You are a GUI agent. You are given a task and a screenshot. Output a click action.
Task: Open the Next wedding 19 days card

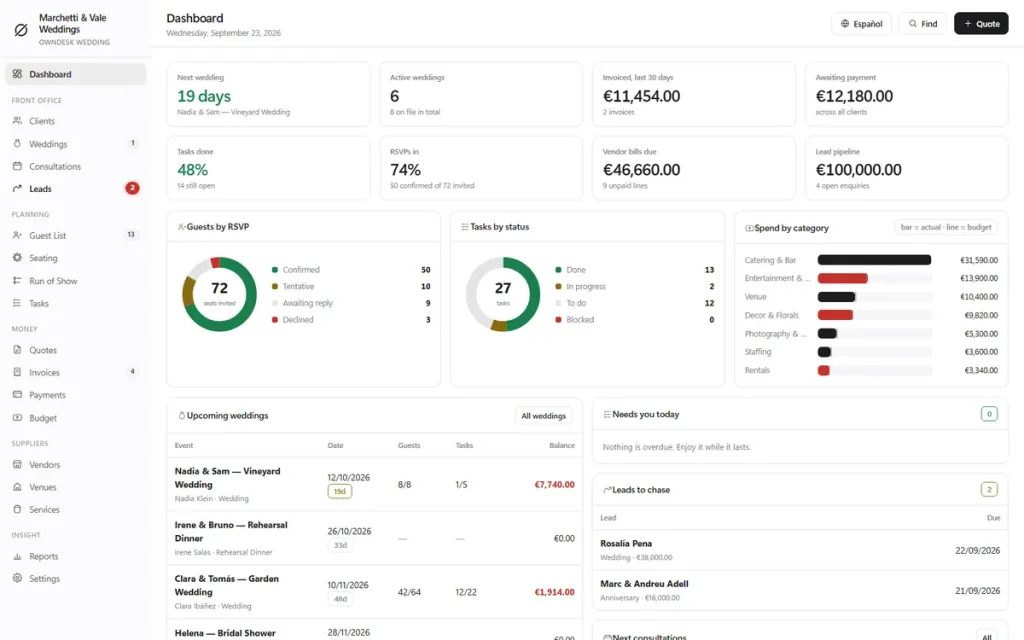click(x=268, y=94)
